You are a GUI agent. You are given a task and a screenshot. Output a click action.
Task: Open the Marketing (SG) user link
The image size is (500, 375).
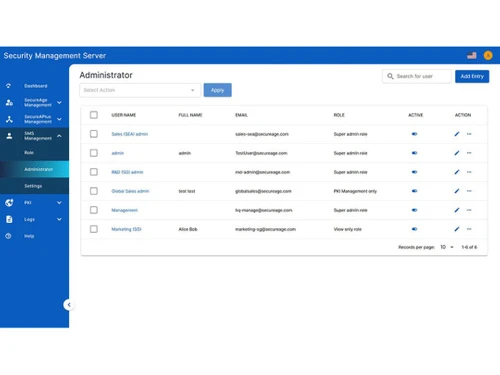coord(126,229)
